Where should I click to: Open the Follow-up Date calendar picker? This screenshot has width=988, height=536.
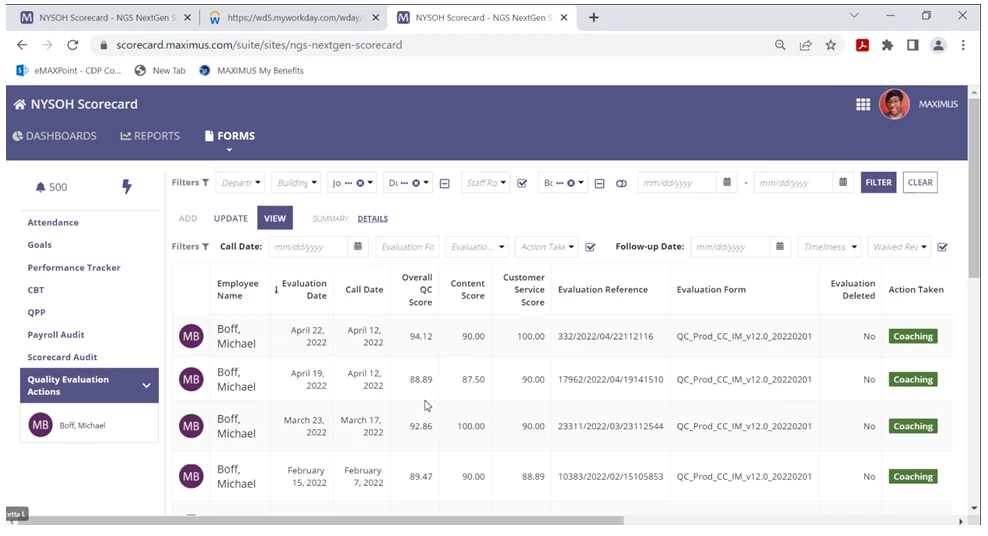(779, 246)
